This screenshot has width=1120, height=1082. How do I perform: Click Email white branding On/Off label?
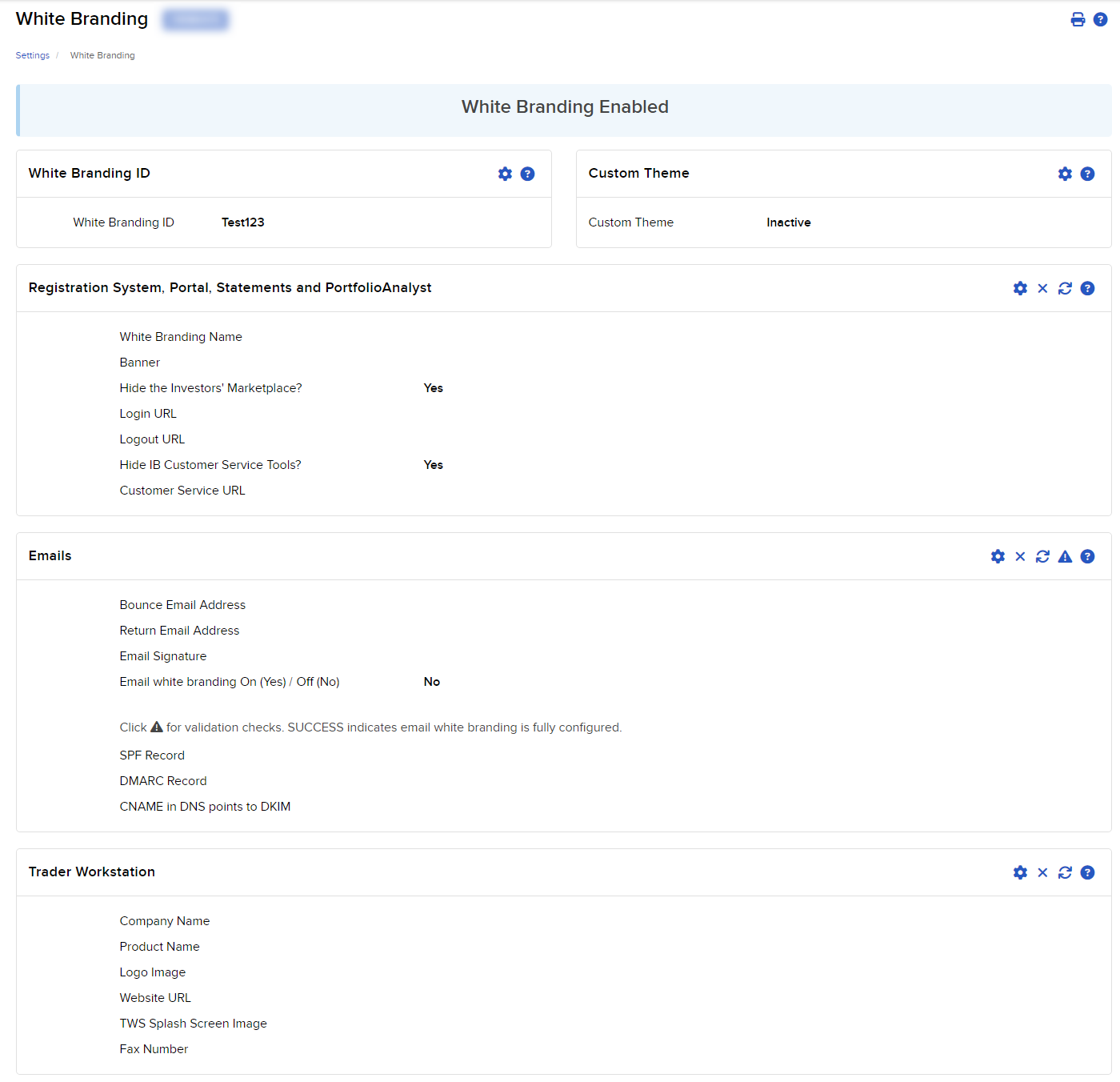click(x=230, y=682)
